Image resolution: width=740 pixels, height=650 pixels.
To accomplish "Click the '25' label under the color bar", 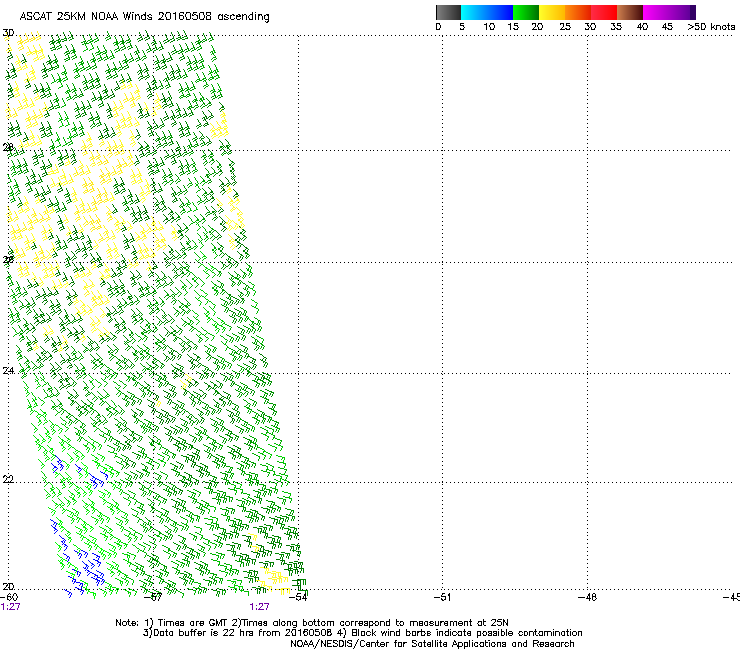I will pyautogui.click(x=565, y=27).
